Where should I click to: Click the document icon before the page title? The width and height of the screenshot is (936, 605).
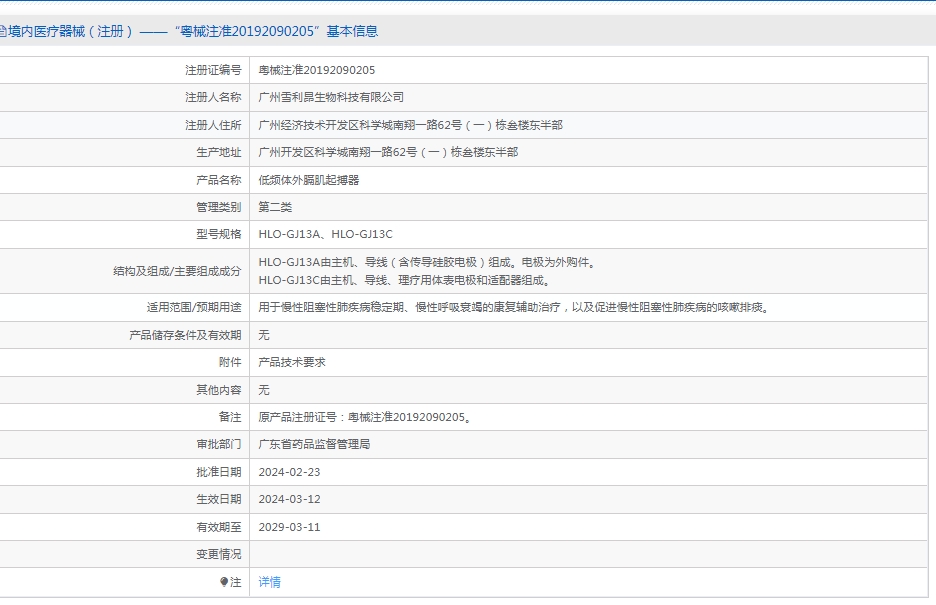pyautogui.click(x=3, y=31)
